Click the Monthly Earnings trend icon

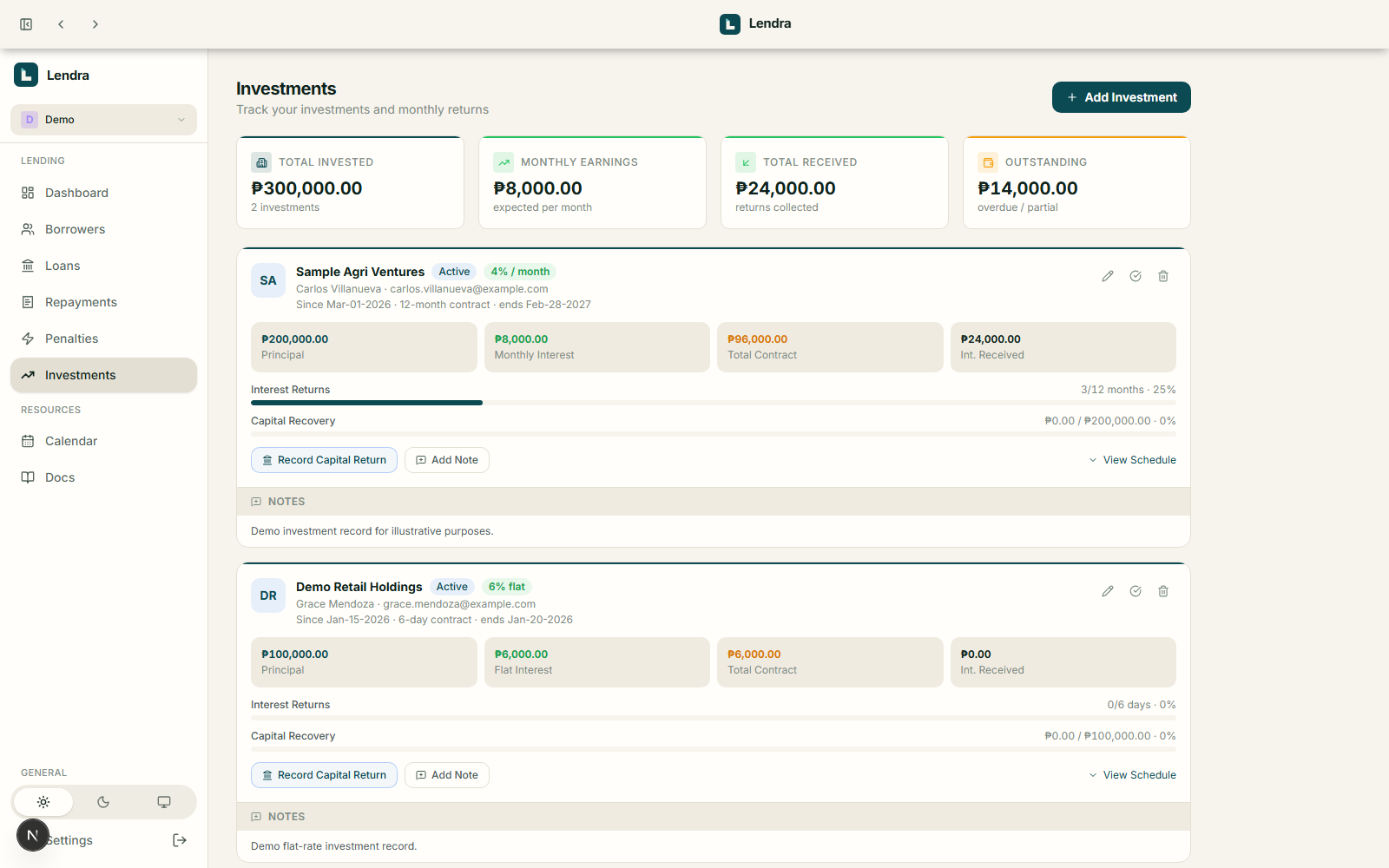click(504, 162)
